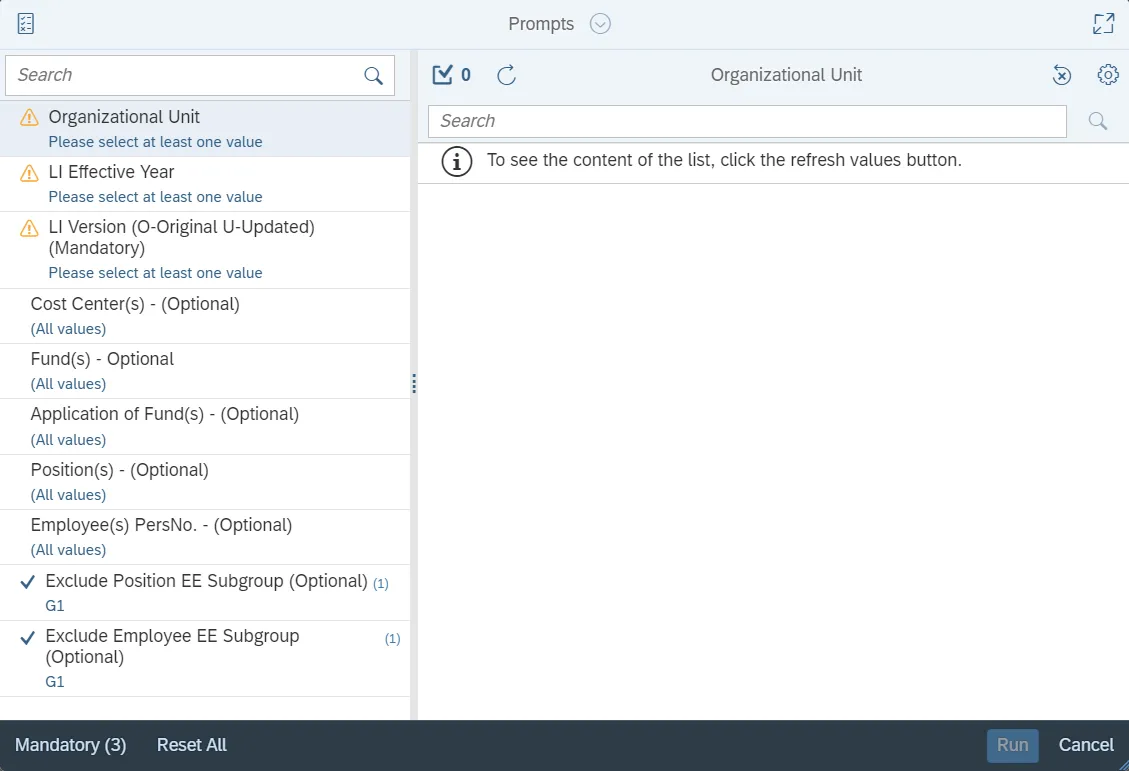This screenshot has height=771, width=1129.
Task: Reset the Organizational Unit prompt values icon
Action: 1062,75
